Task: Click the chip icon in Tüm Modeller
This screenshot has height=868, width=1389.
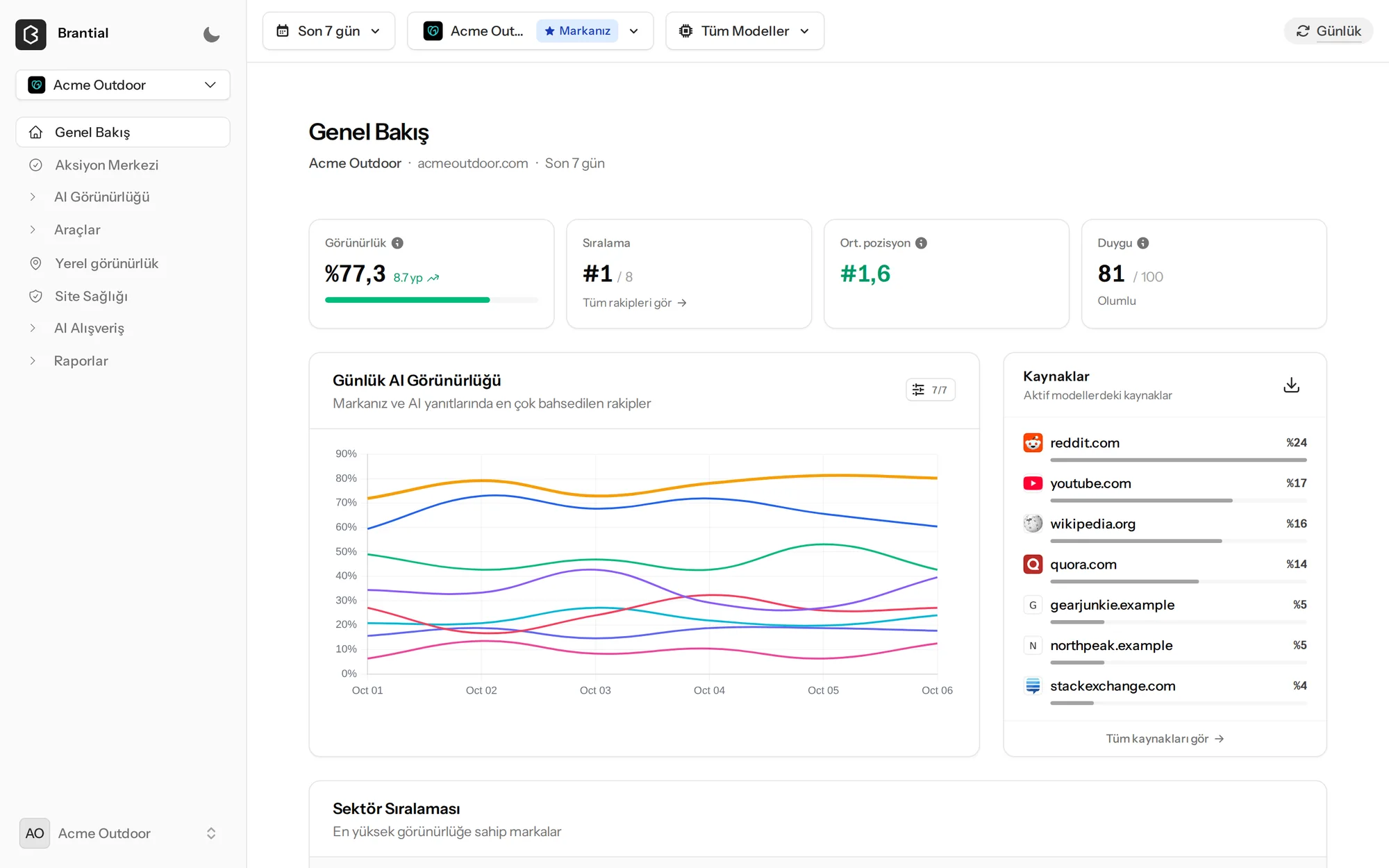Action: (685, 31)
